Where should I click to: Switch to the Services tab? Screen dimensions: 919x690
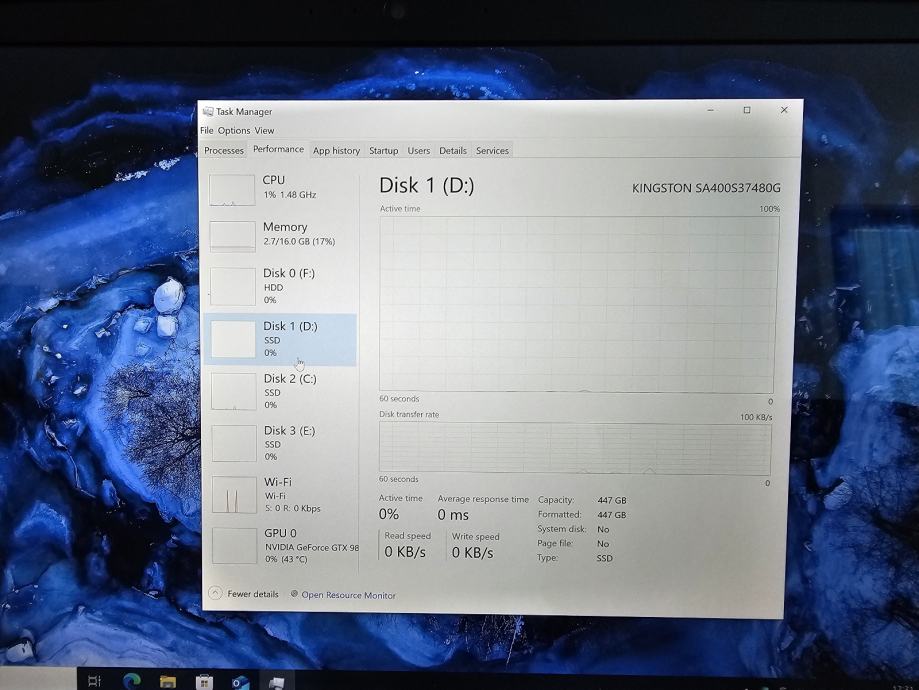click(492, 151)
